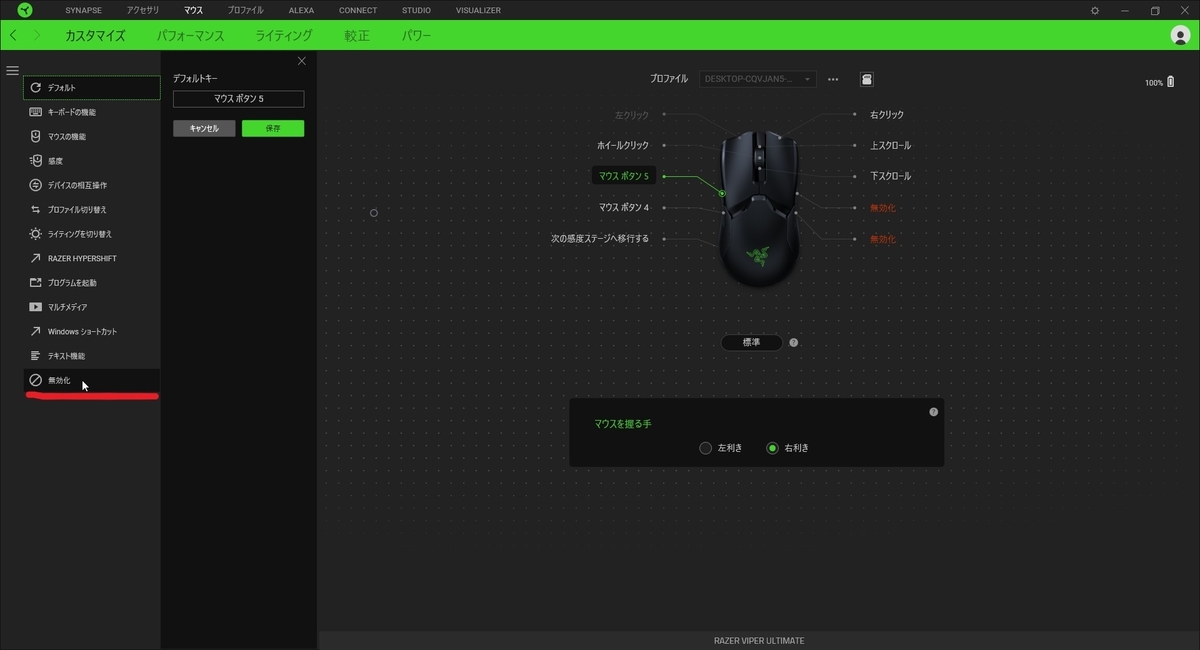The image size is (1200, 650).
Task: Open the settings gear icon
Action: 1095,10
